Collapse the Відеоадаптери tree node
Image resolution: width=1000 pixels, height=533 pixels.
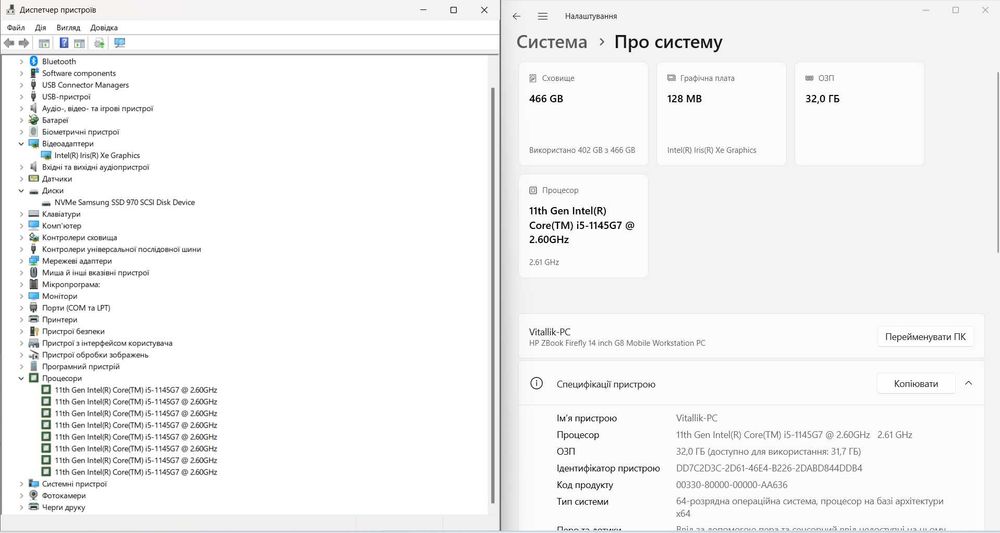tap(21, 143)
